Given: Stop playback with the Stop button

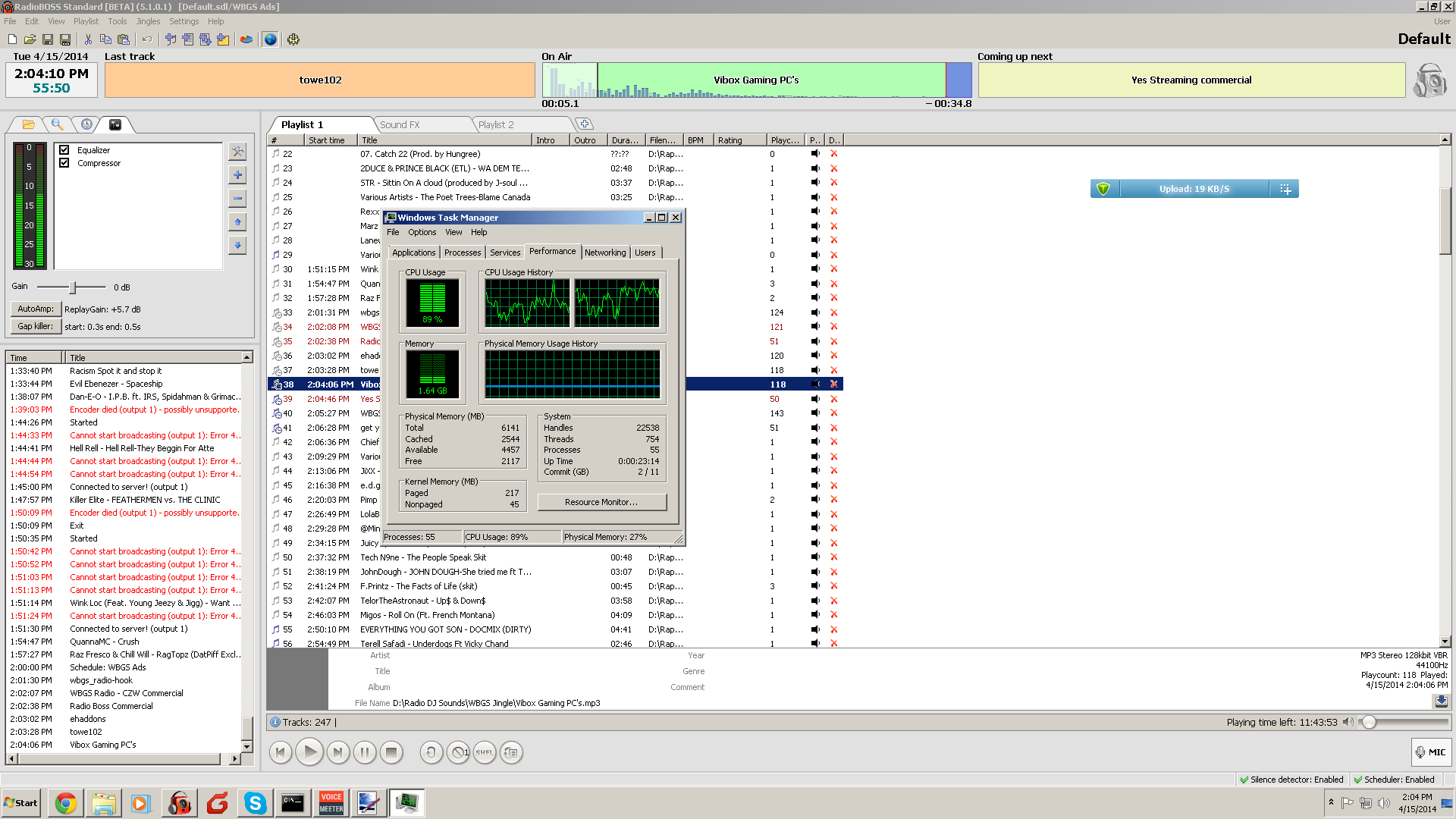Looking at the screenshot, I should [x=391, y=752].
